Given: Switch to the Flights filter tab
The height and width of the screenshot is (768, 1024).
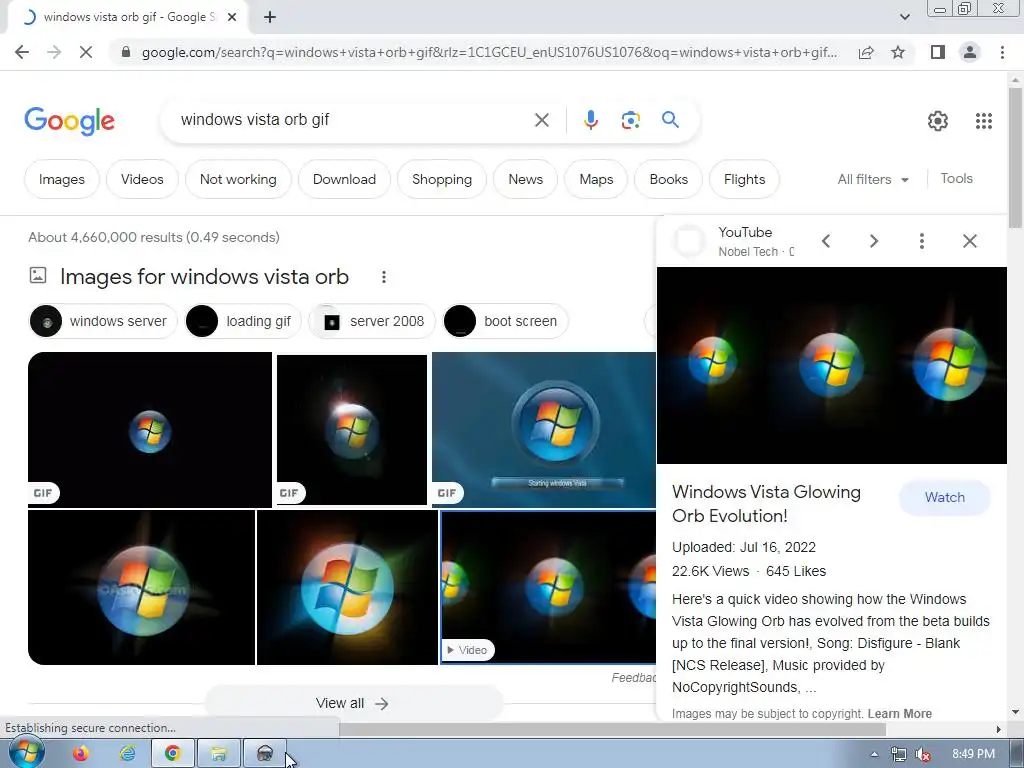Looking at the screenshot, I should pyautogui.click(x=744, y=179).
